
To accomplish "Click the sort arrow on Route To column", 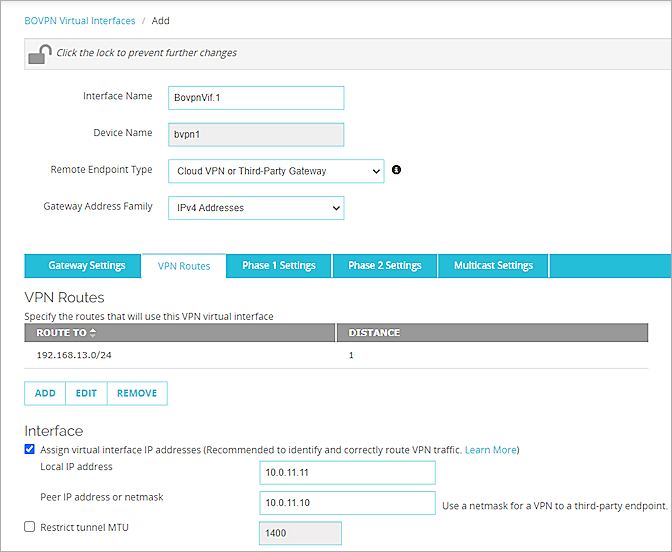I will pos(94,333).
